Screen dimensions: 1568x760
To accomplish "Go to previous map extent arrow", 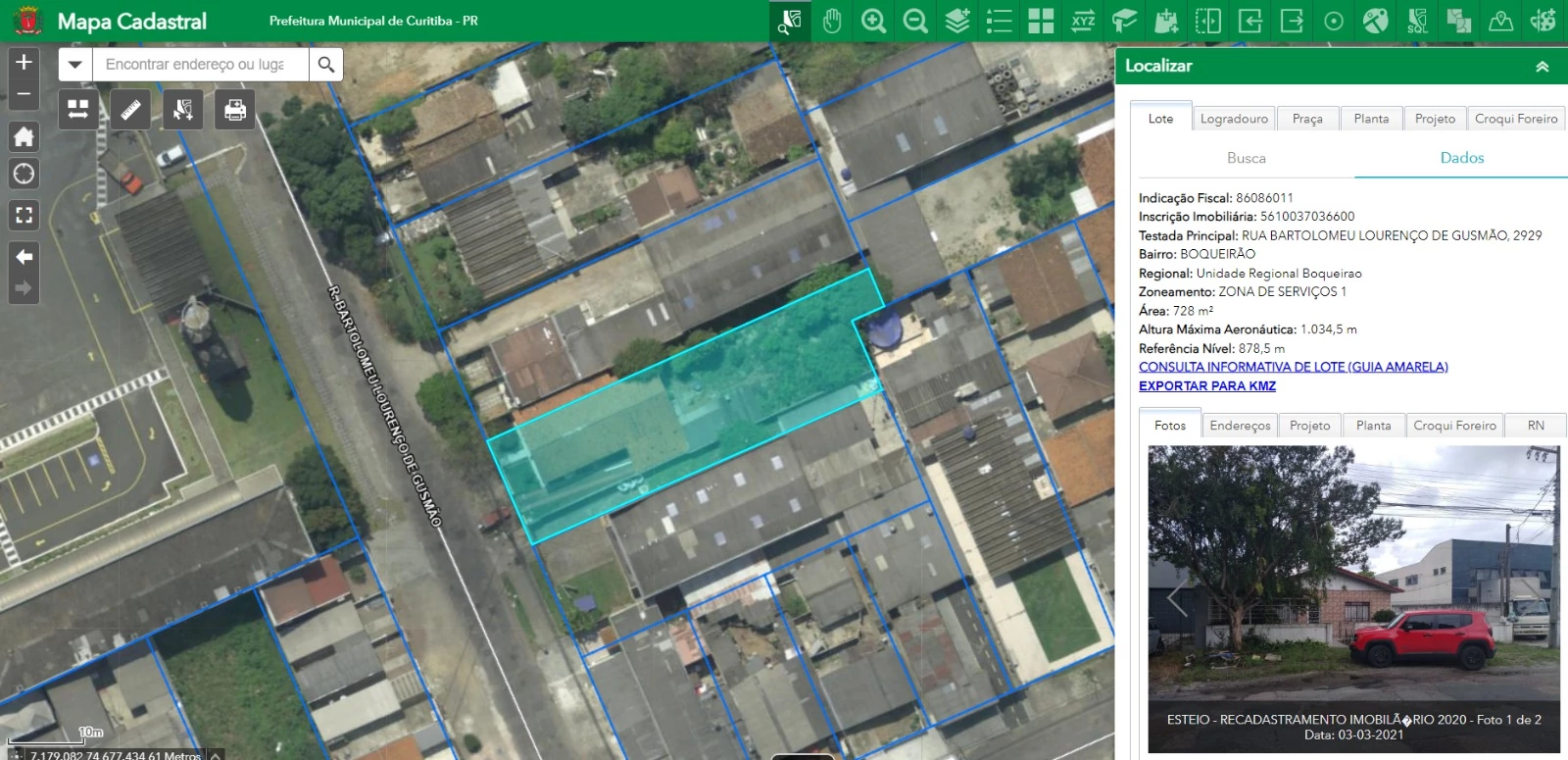I will click(x=24, y=256).
